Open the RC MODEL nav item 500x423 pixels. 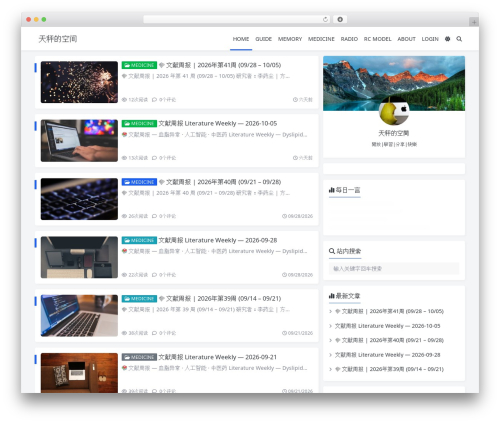[x=377, y=39]
